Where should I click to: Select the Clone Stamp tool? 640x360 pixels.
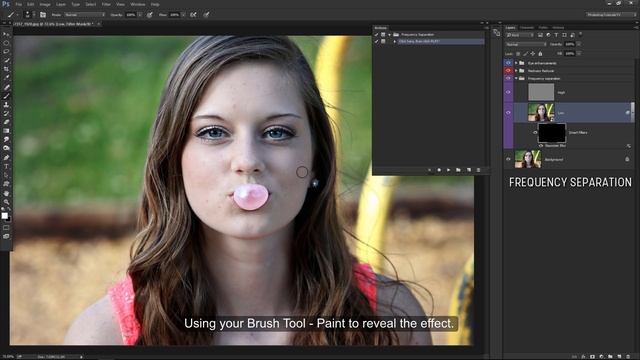[x=6, y=104]
